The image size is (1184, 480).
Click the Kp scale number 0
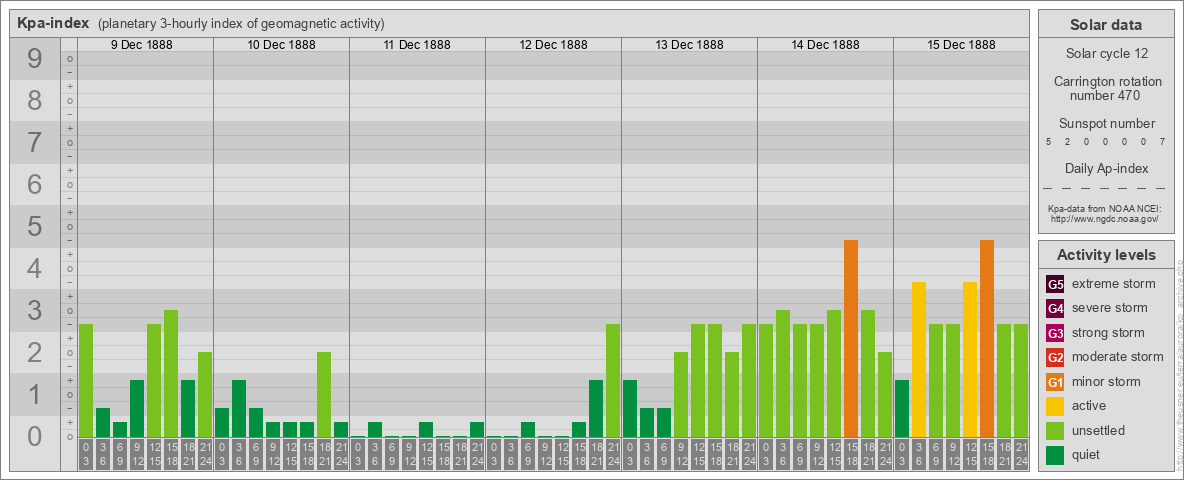tap(35, 436)
